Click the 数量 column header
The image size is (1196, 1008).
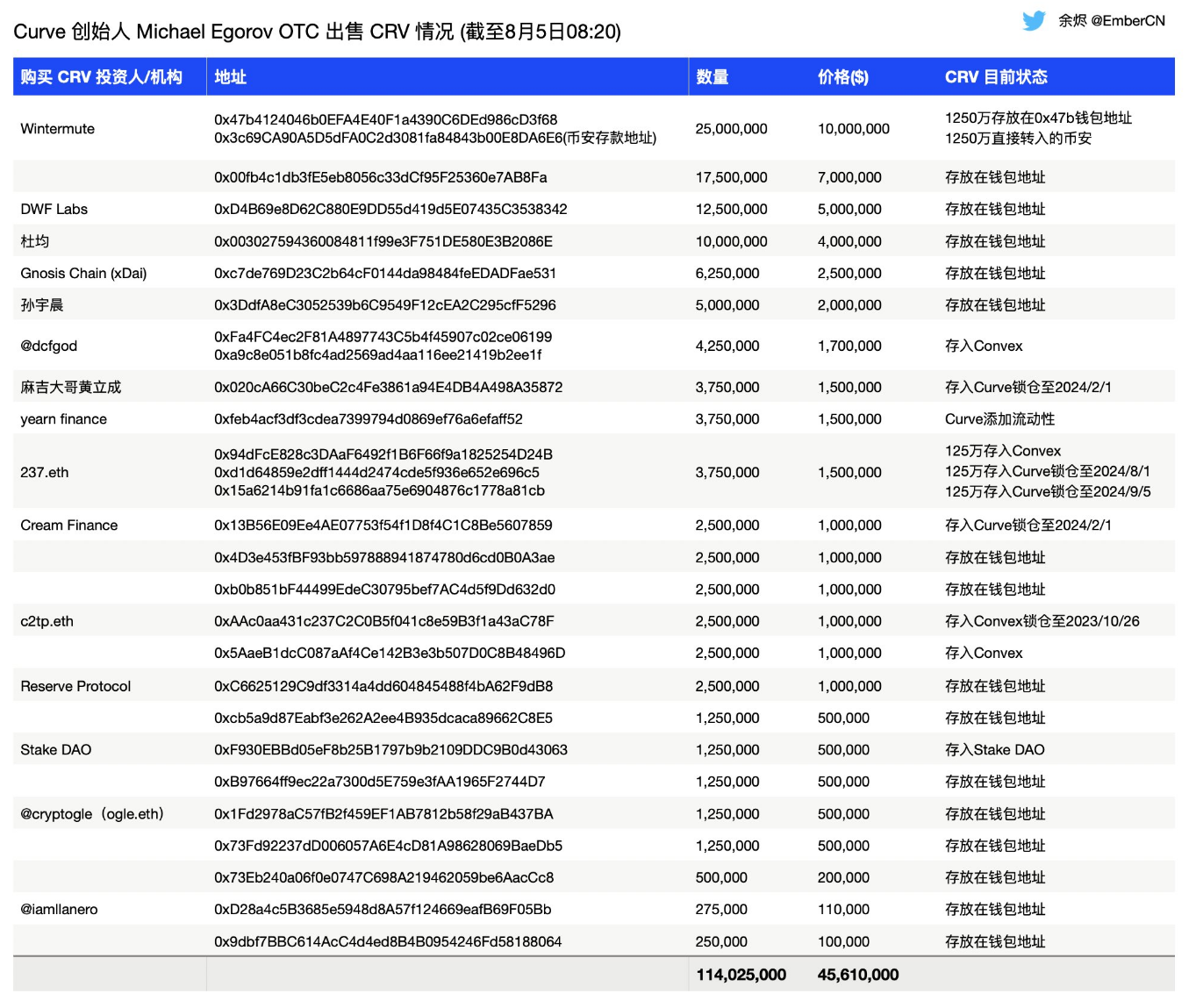click(712, 77)
